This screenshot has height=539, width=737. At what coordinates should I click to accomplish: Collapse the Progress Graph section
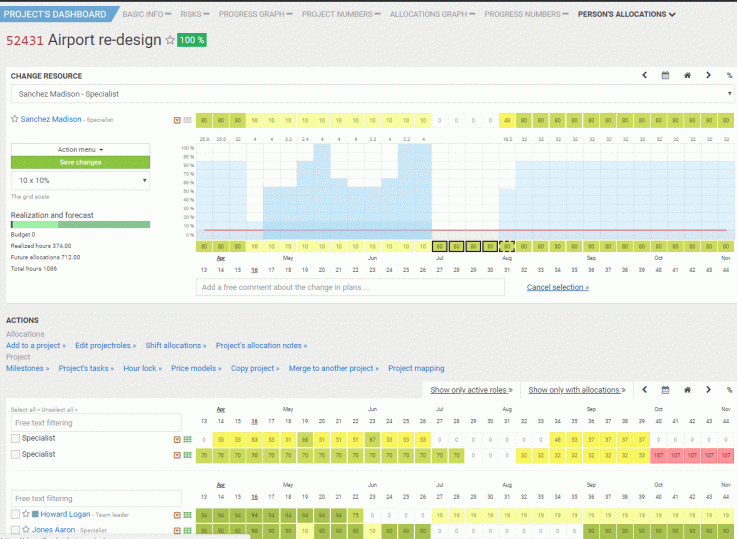point(255,14)
